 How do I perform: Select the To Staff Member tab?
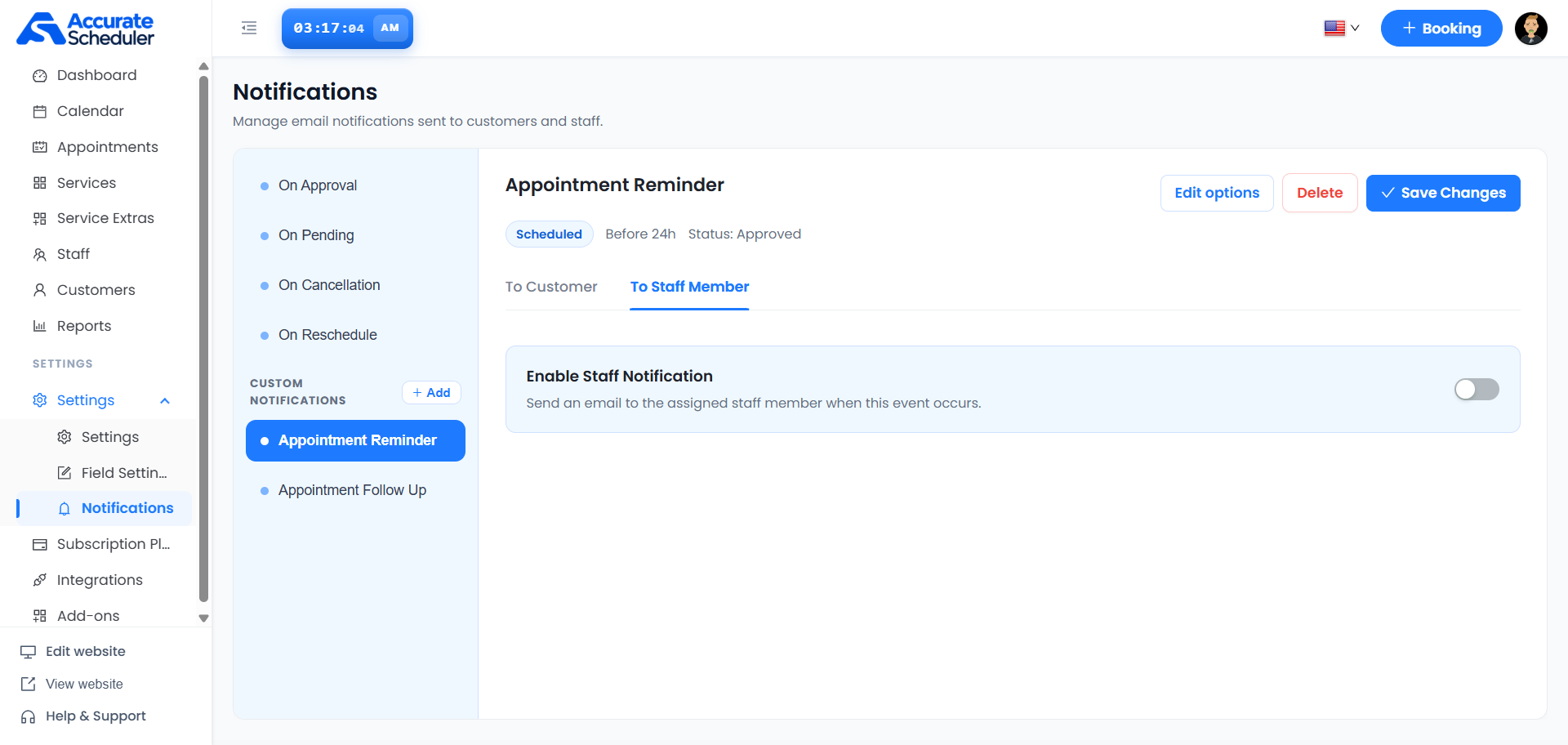tap(689, 287)
